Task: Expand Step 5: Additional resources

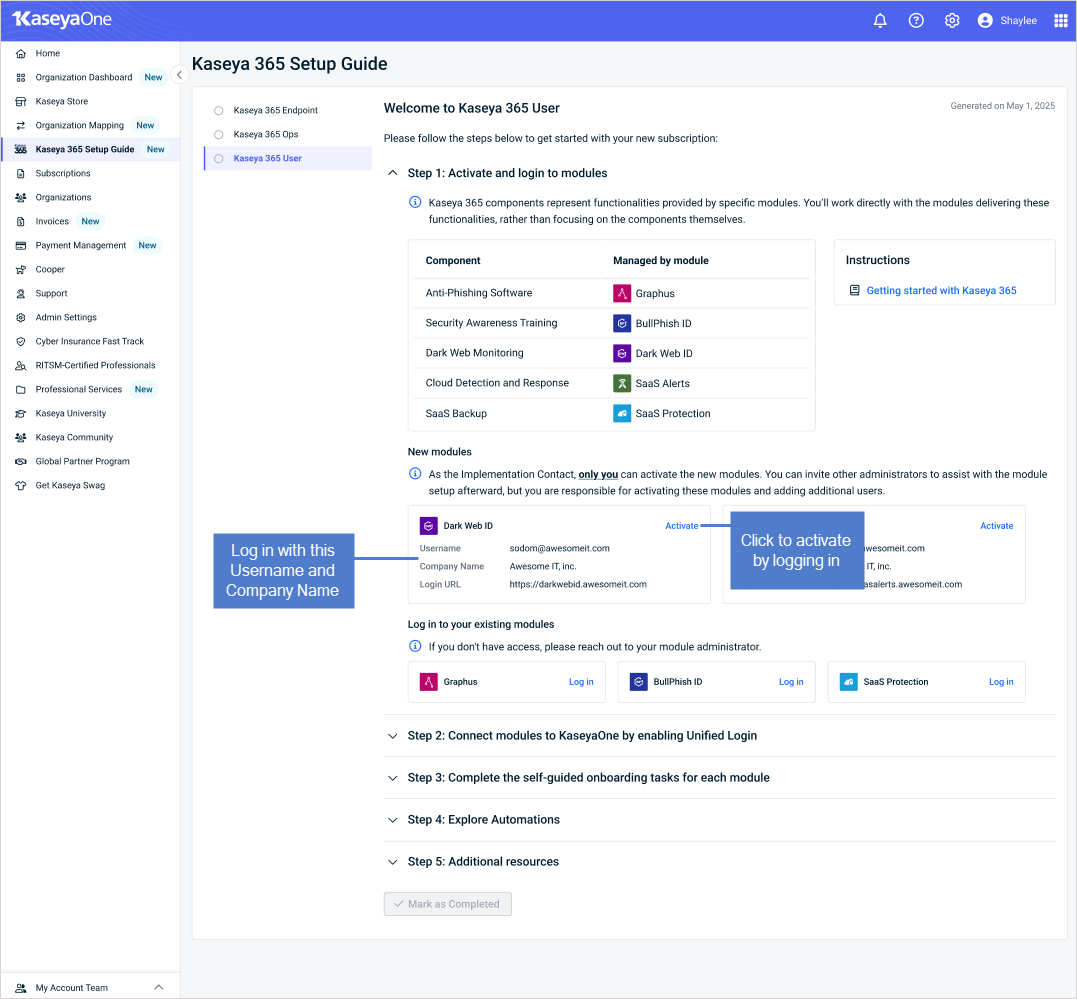Action: [x=392, y=862]
